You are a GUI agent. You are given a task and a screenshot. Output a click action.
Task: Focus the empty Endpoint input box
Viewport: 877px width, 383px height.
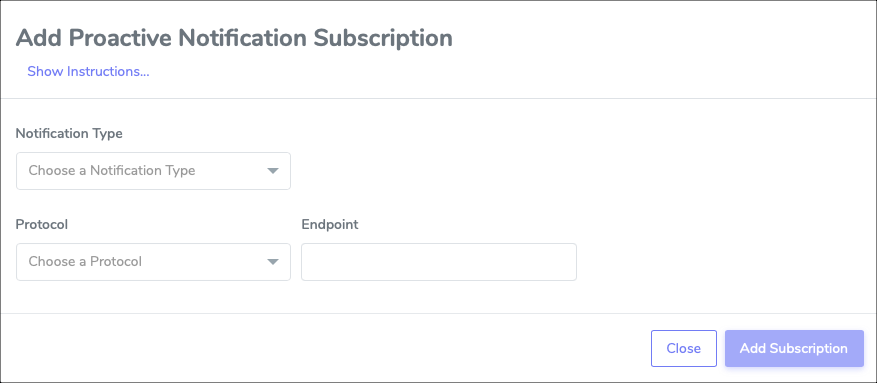[438, 262]
